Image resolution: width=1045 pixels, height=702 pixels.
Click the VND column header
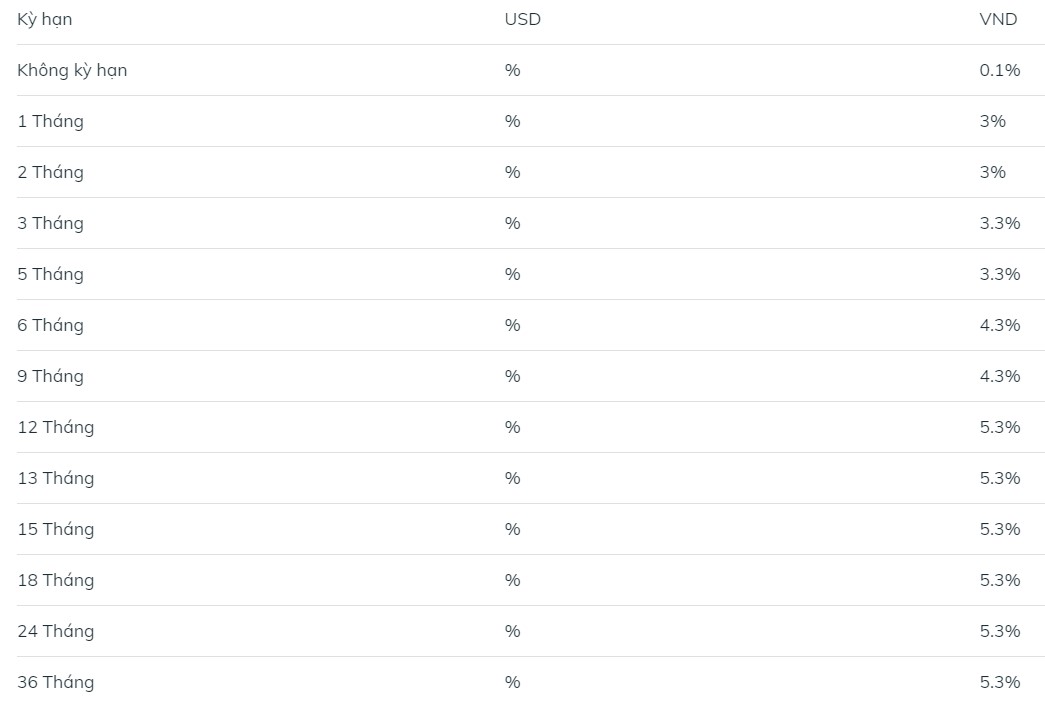pos(998,19)
